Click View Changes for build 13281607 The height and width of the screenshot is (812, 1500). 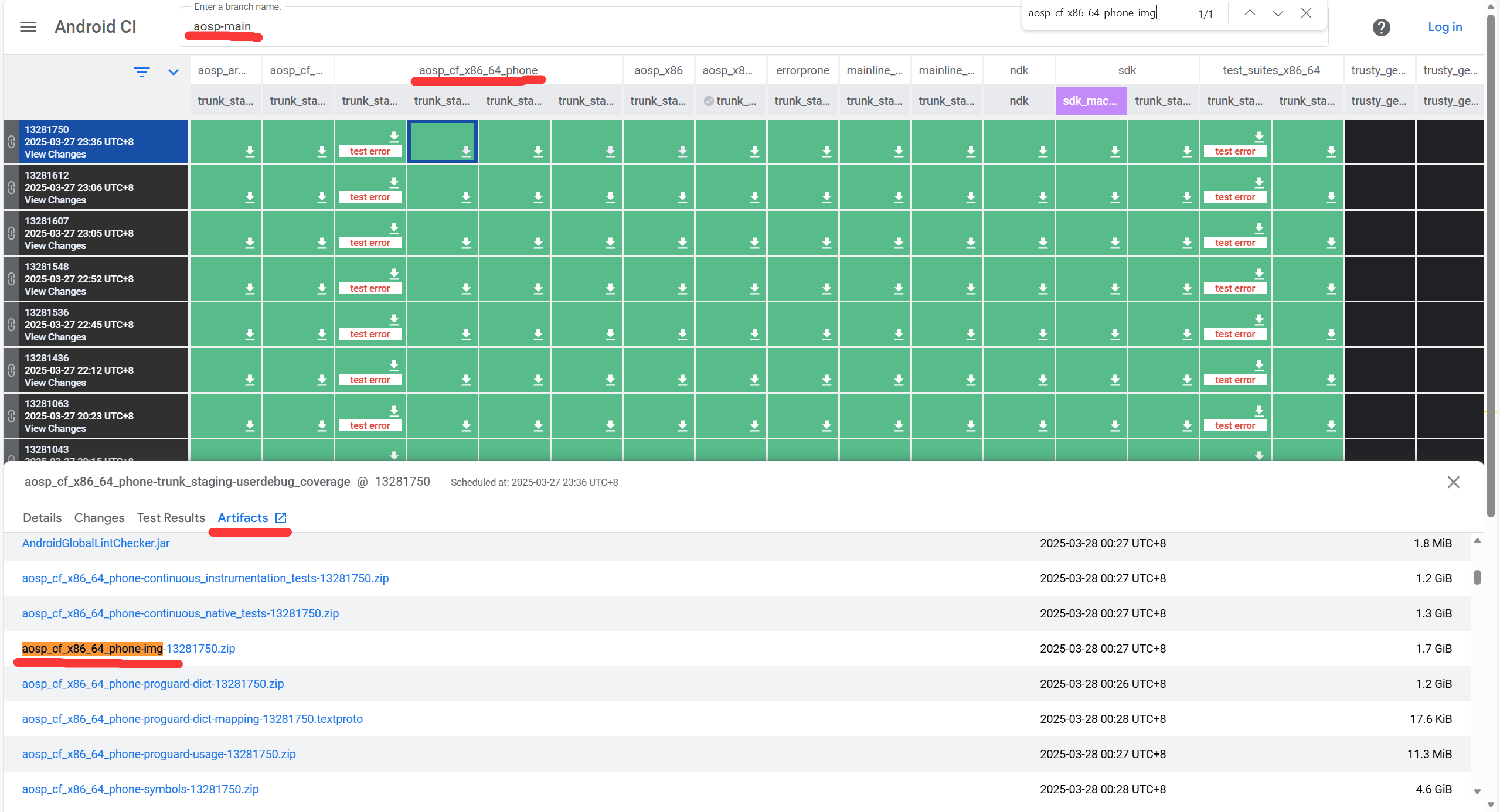point(55,245)
